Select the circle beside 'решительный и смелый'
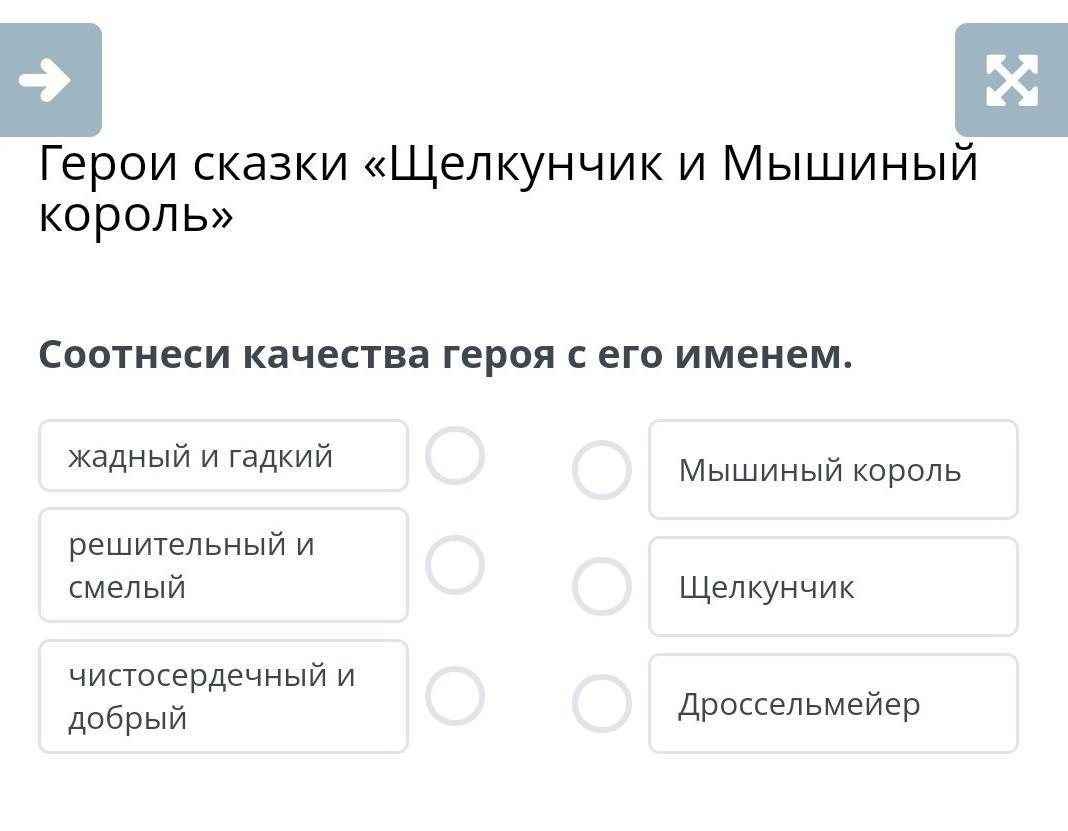Image resolution: width=1068 pixels, height=831 pixels. pos(455,565)
